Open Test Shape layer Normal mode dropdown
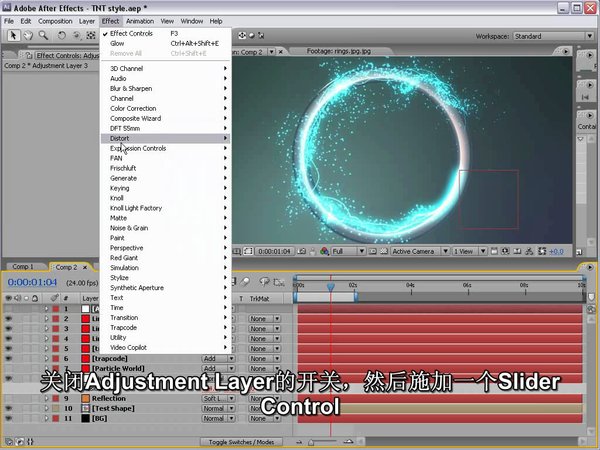Image resolution: width=600 pixels, height=450 pixels. pos(218,408)
